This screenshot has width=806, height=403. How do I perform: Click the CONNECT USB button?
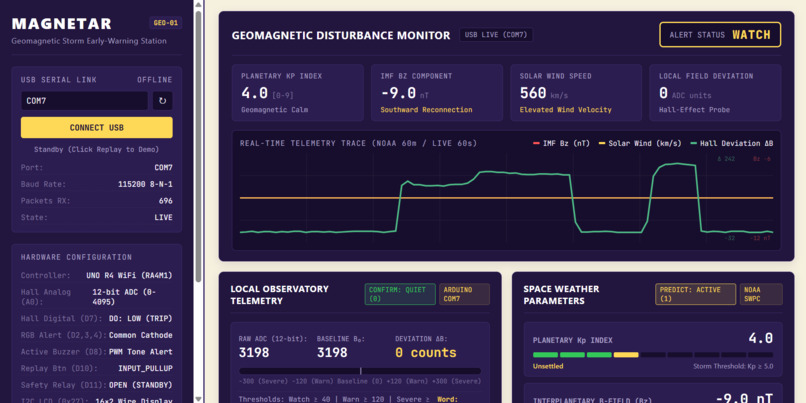[97, 127]
